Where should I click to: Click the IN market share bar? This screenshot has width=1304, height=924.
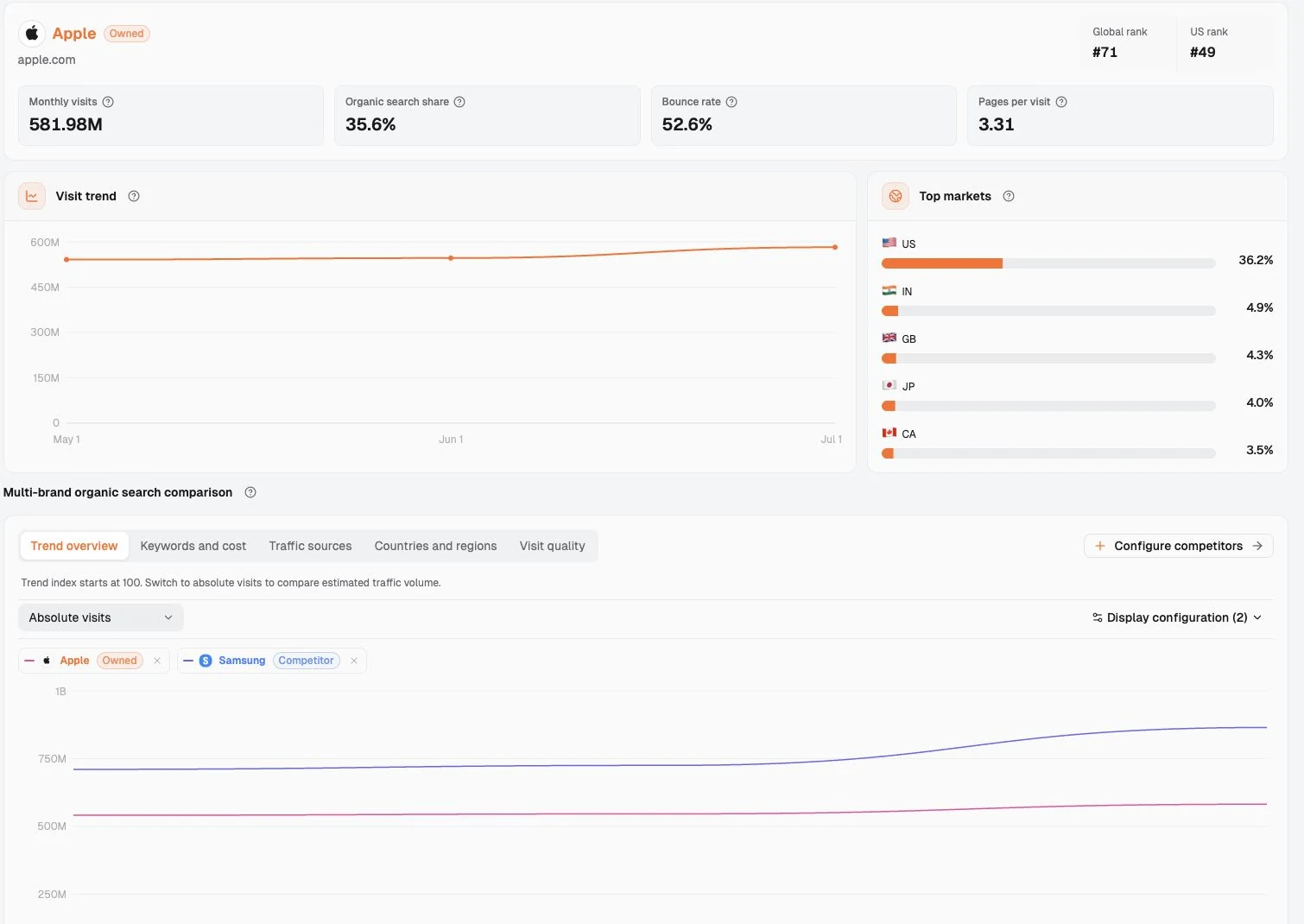pyautogui.click(x=1048, y=311)
